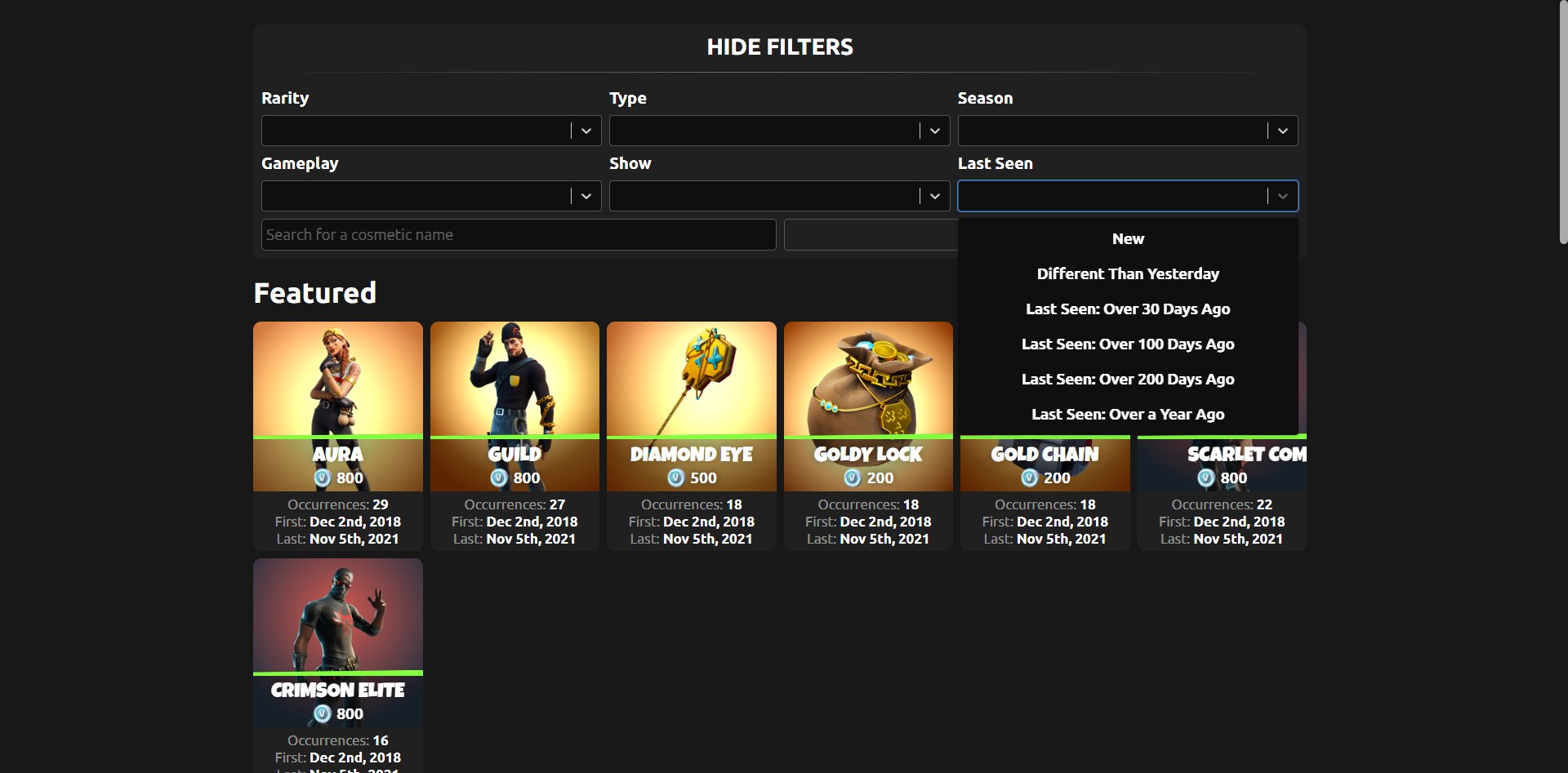
Task: Click the V-Bucks icon on the Gold Chain card
Action: tap(1030, 478)
